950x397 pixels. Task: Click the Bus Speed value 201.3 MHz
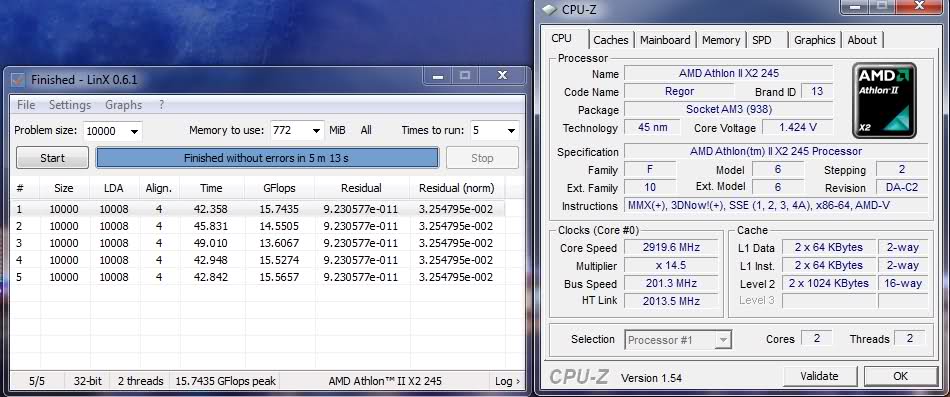click(671, 283)
